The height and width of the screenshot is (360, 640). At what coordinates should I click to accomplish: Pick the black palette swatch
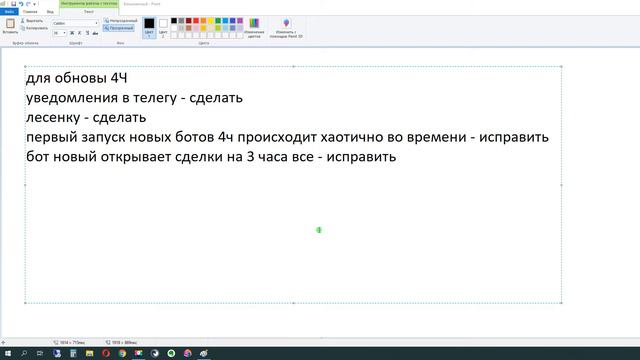point(174,20)
